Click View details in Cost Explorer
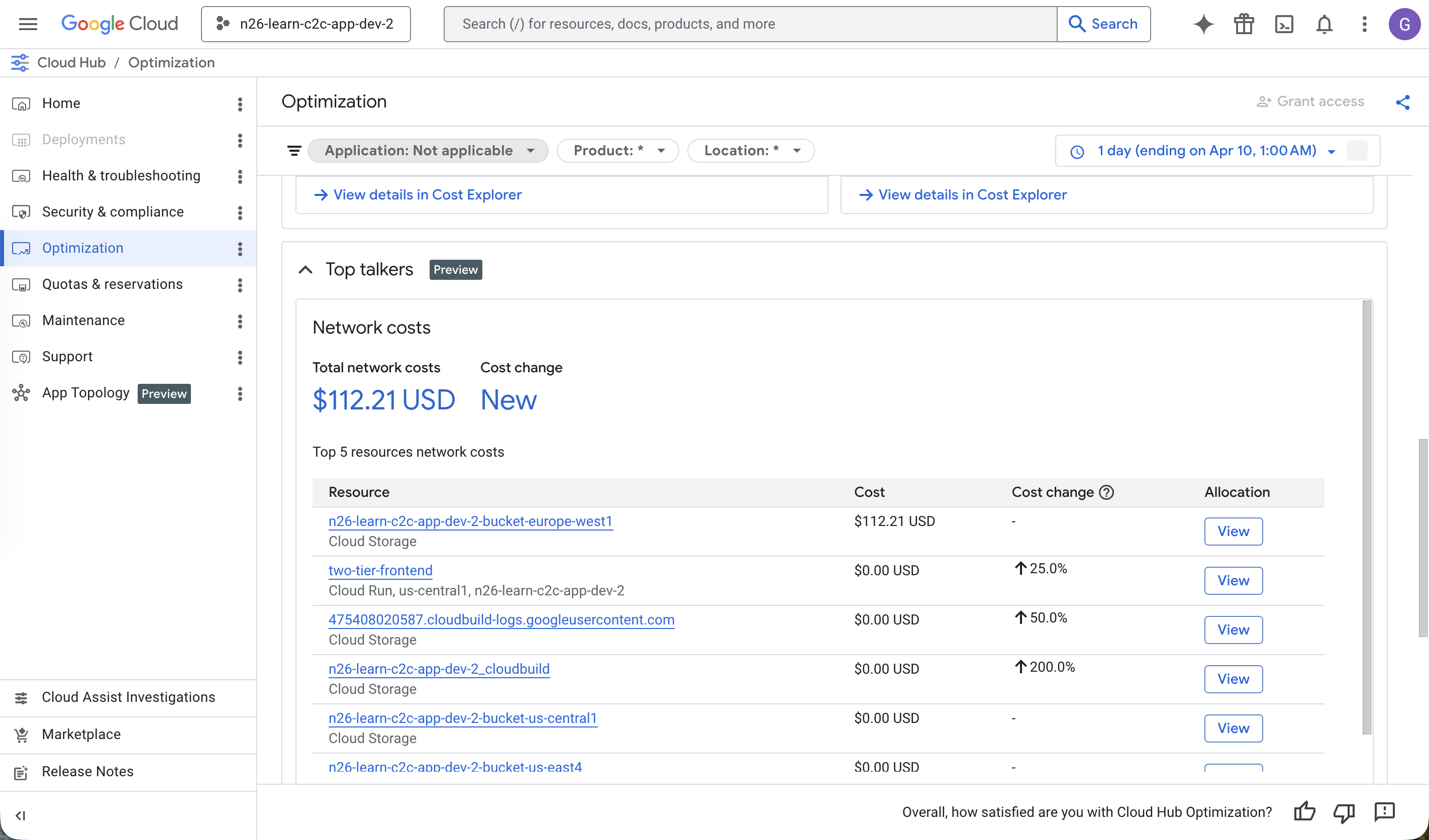 pos(427,194)
